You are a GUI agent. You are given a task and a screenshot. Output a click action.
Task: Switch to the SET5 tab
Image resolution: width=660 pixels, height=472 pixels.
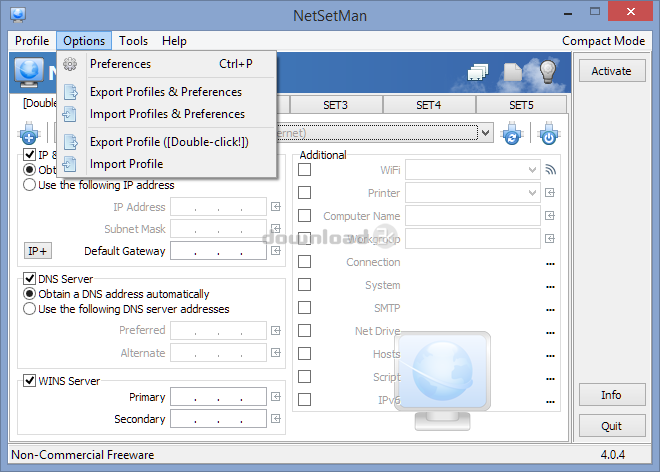pos(521,105)
